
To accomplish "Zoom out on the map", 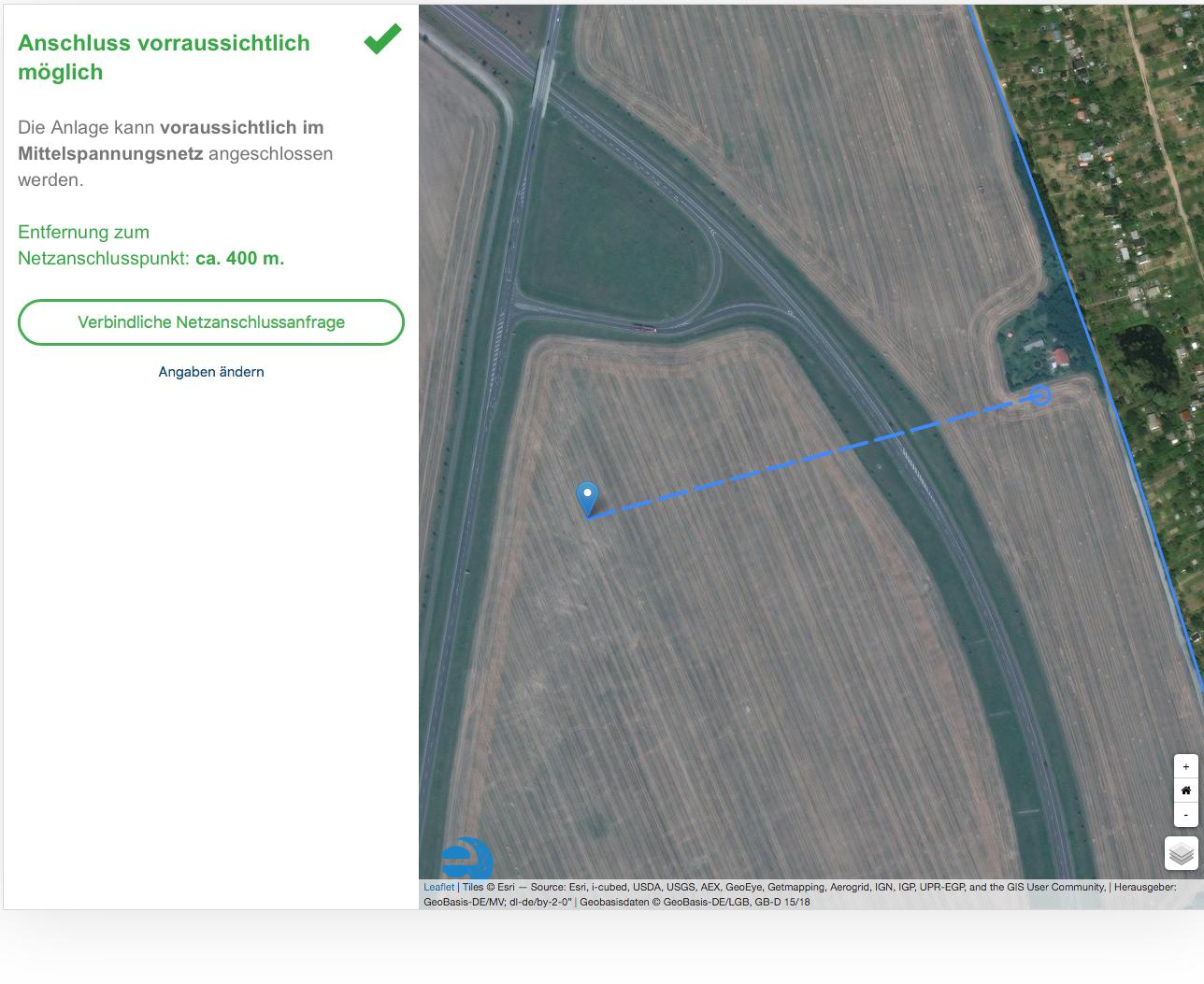I will 1185,815.
